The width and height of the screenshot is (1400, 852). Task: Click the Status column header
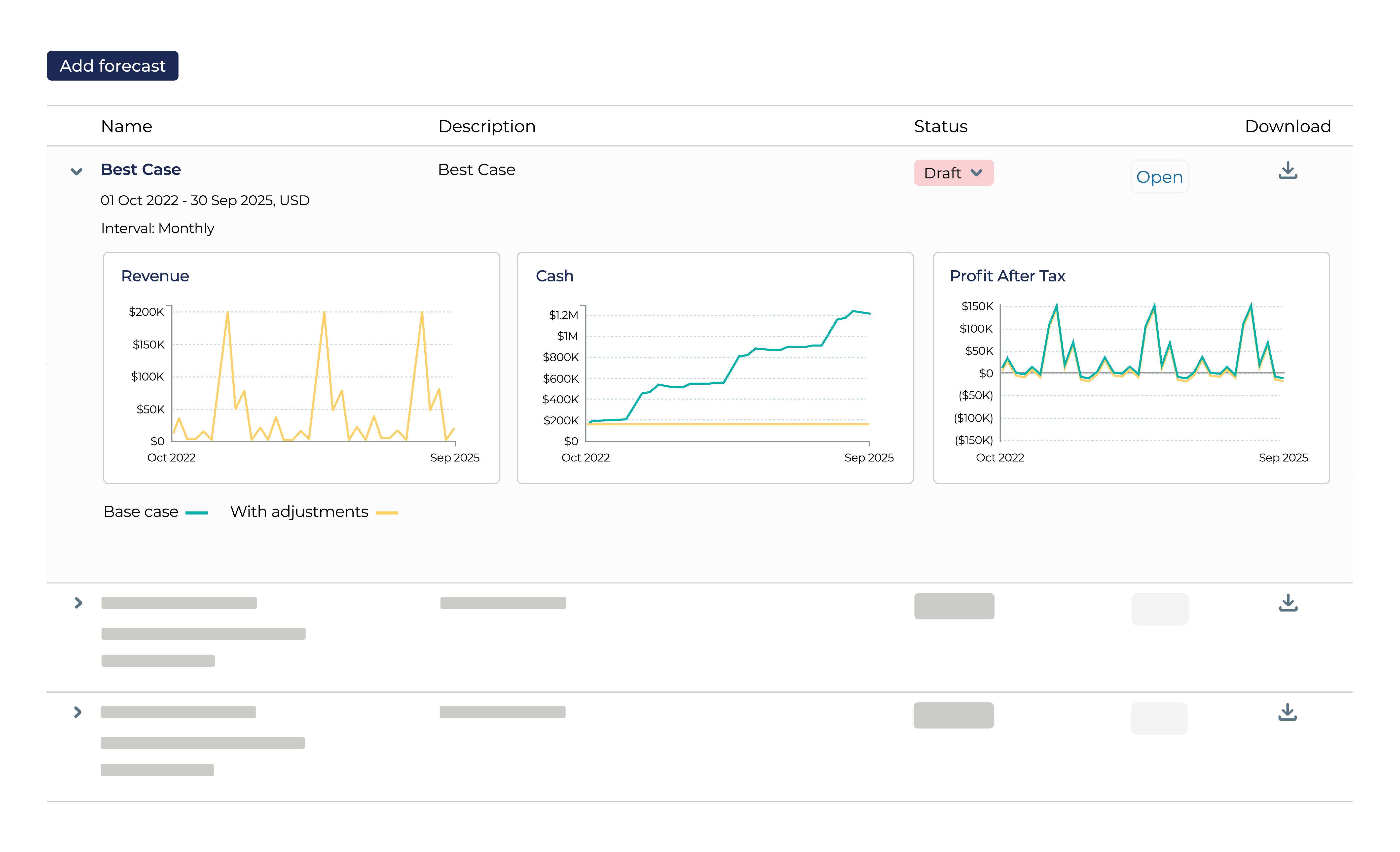pos(940,126)
